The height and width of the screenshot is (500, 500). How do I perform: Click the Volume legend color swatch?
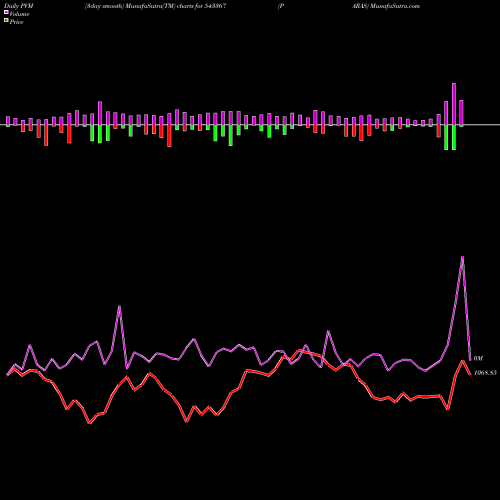6,12
